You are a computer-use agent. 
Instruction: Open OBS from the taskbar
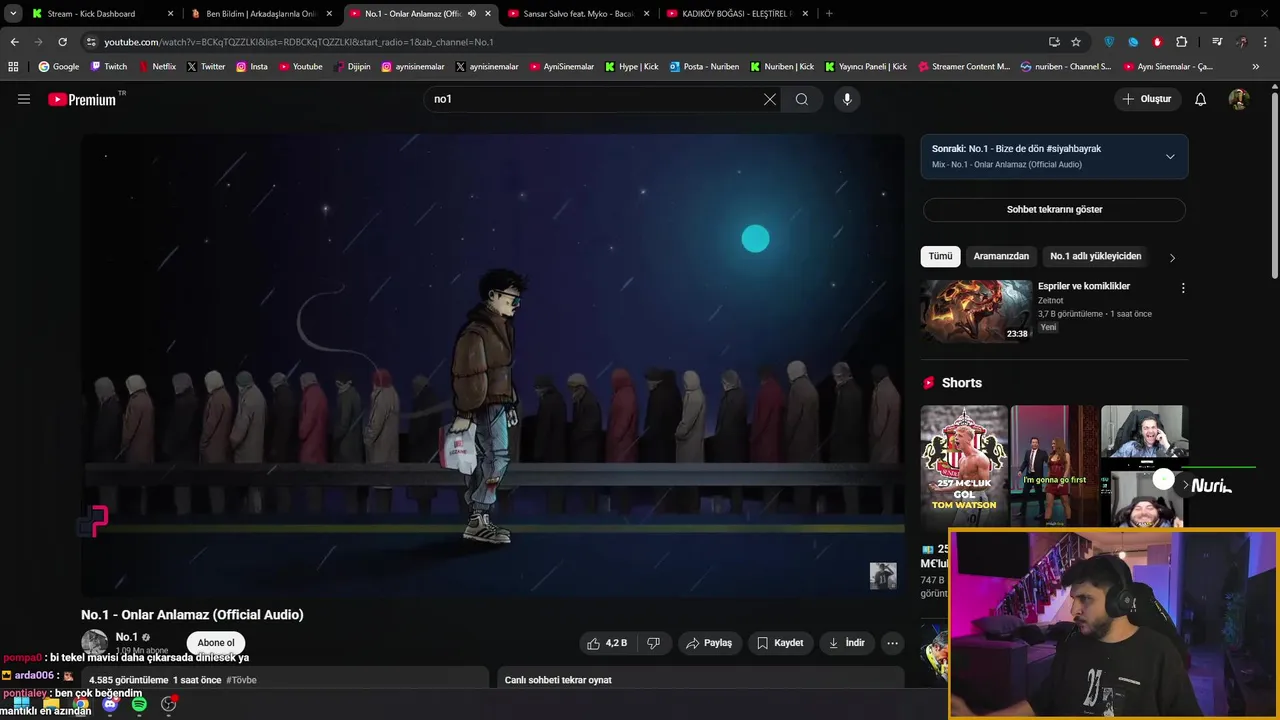(169, 704)
